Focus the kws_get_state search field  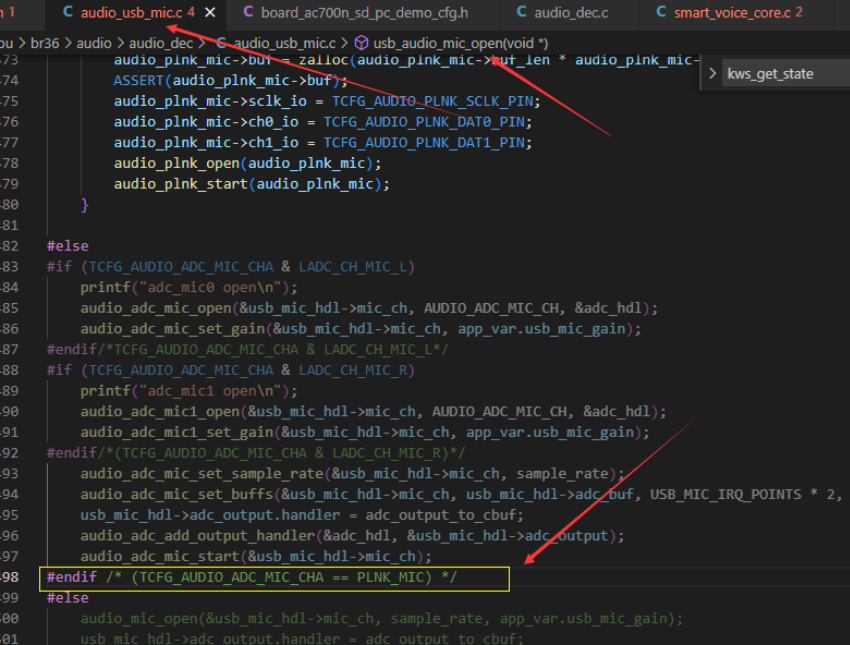click(787, 74)
